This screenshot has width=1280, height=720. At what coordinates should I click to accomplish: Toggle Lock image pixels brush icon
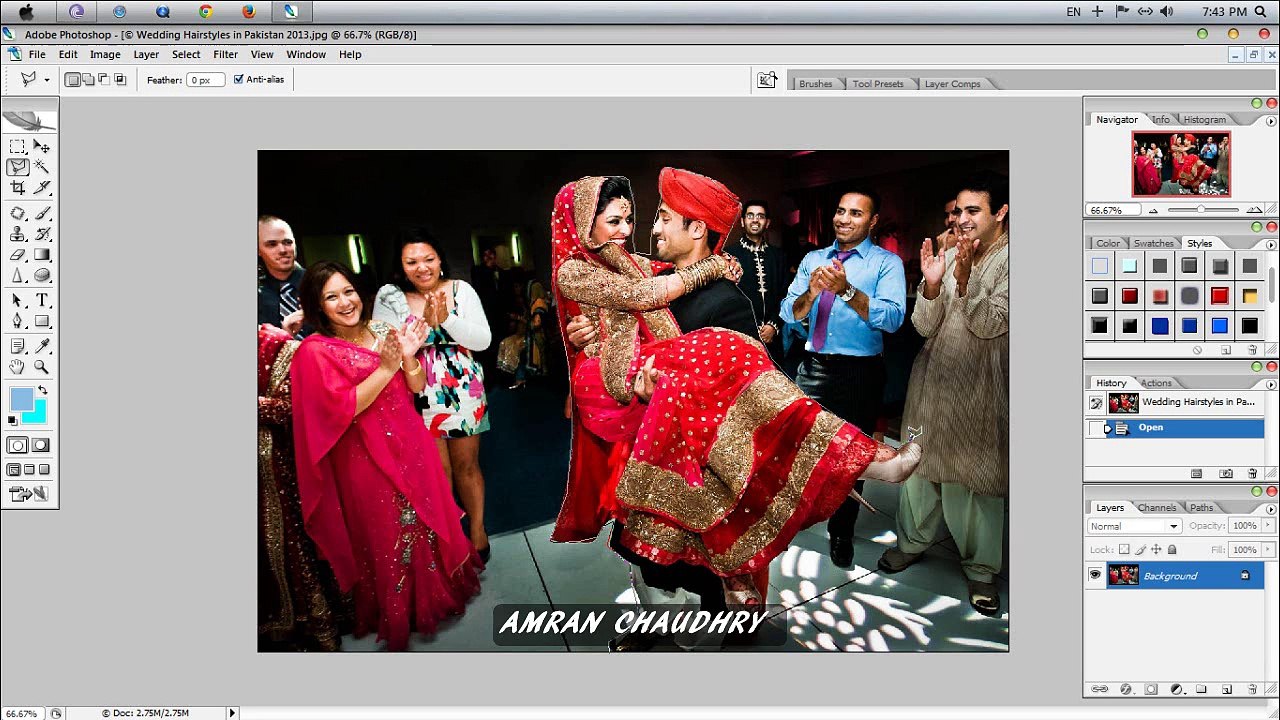1140,550
